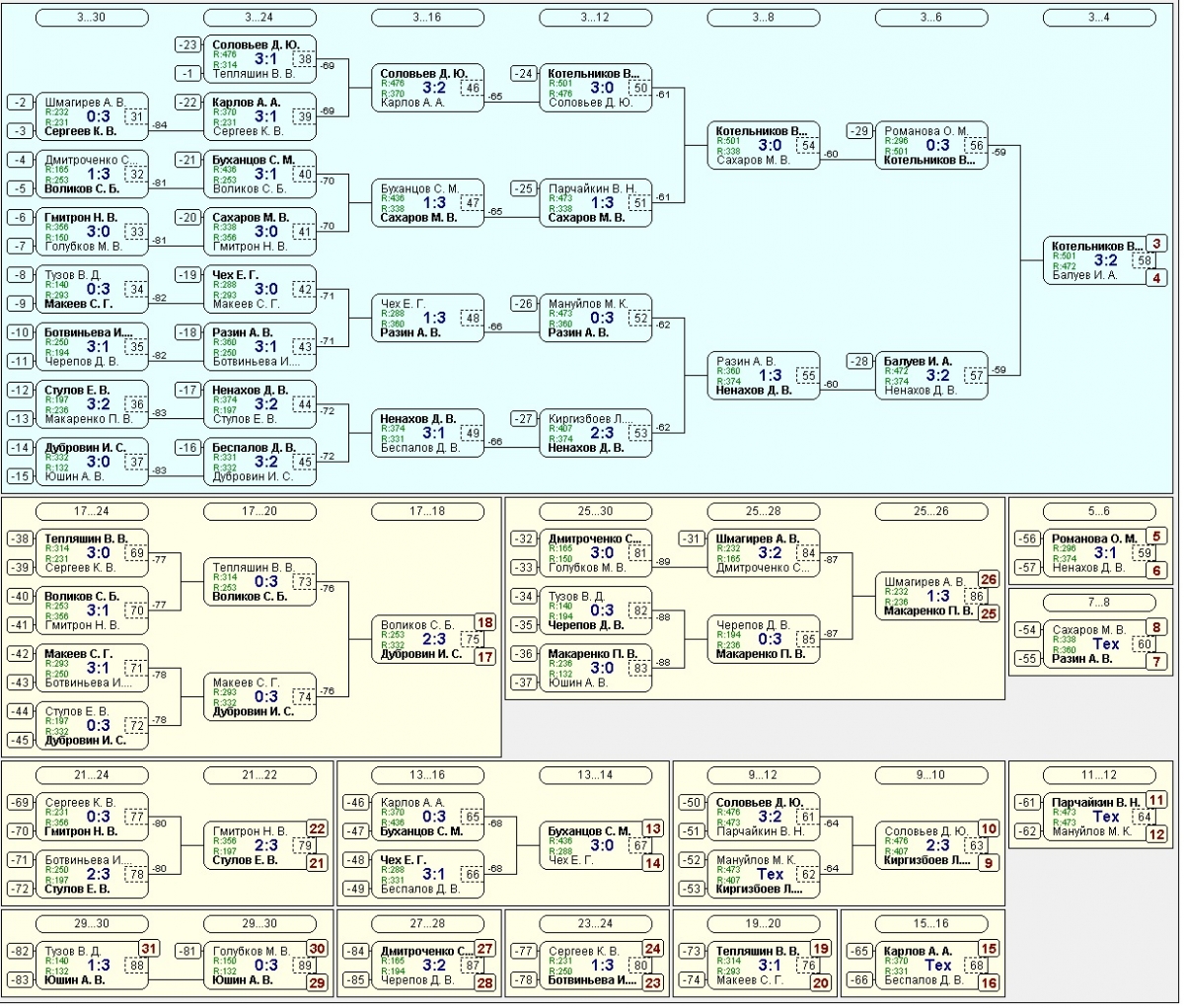Click match number box 75
1184x1008 pixels.
point(472,639)
